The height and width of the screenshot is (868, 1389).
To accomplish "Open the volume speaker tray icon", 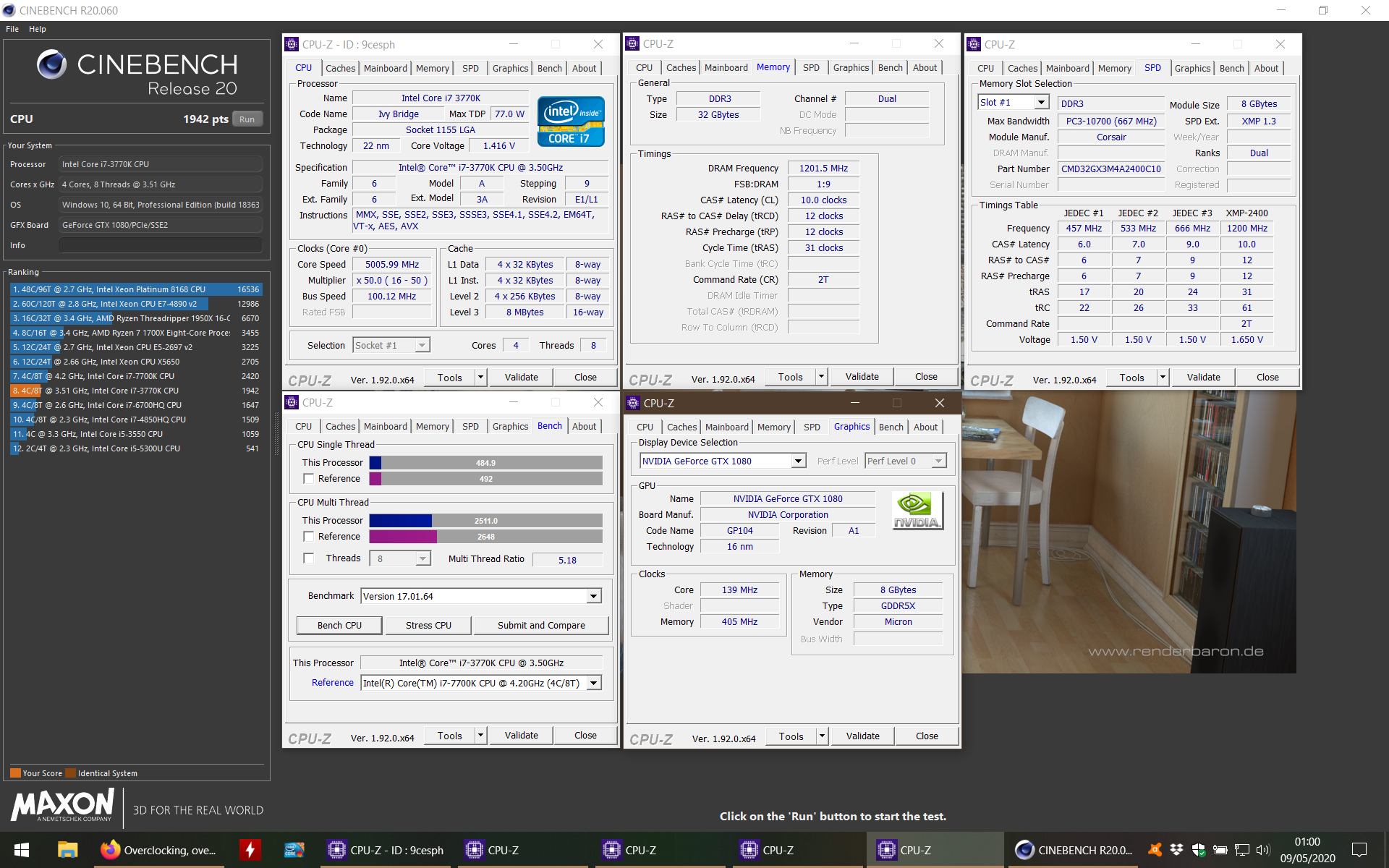I will coord(1263,849).
